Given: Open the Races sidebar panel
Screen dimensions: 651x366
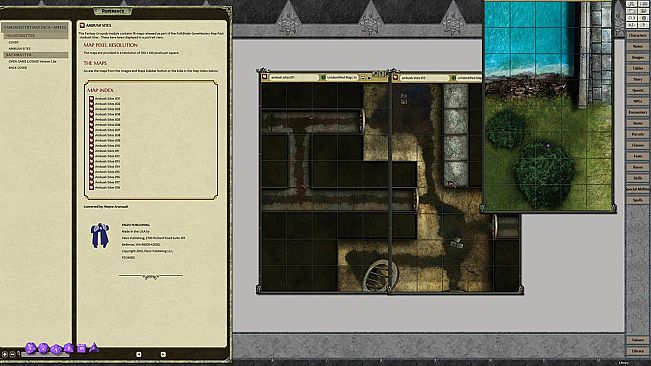Looking at the screenshot, I should click(x=637, y=167).
